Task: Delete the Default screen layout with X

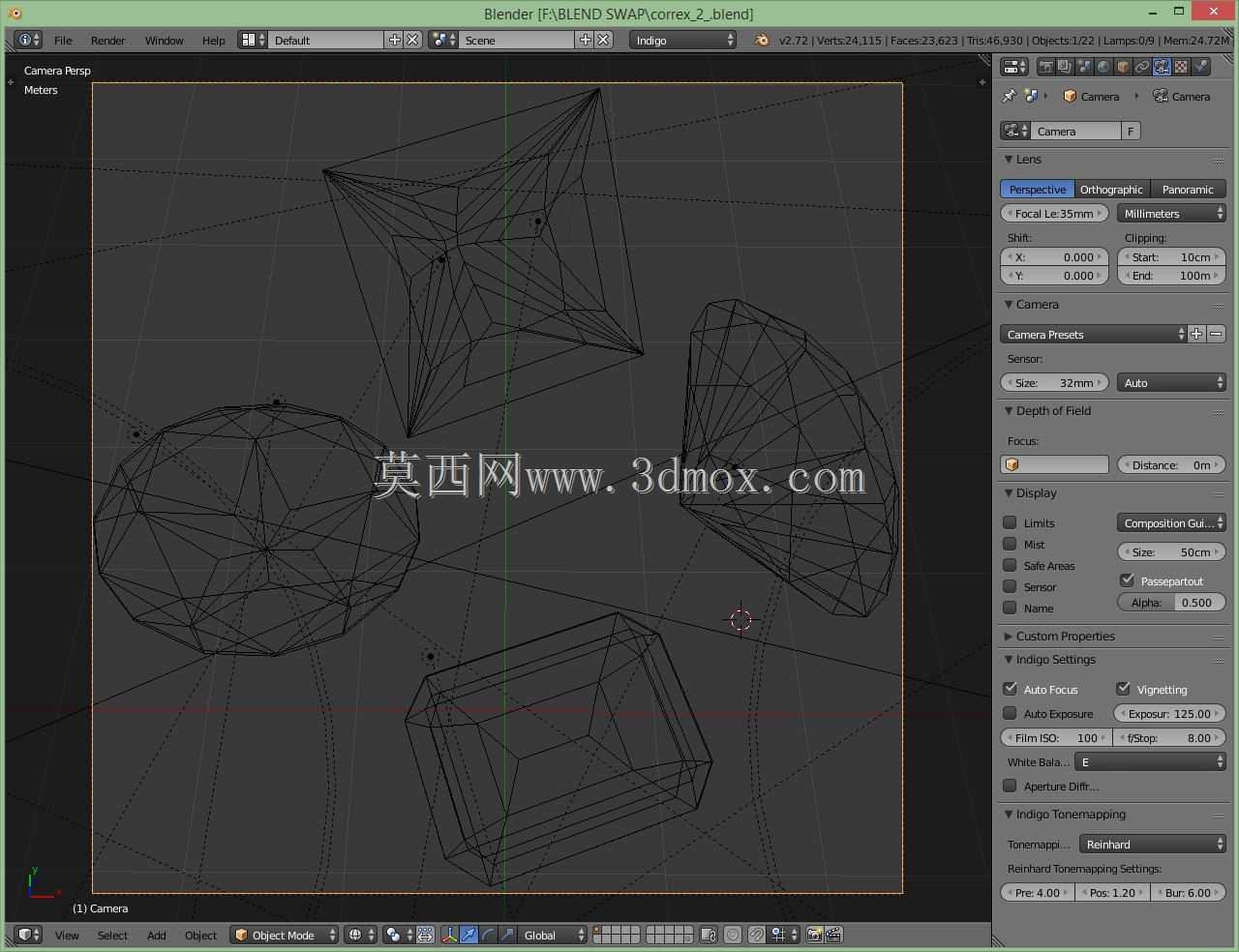Action: click(x=412, y=40)
